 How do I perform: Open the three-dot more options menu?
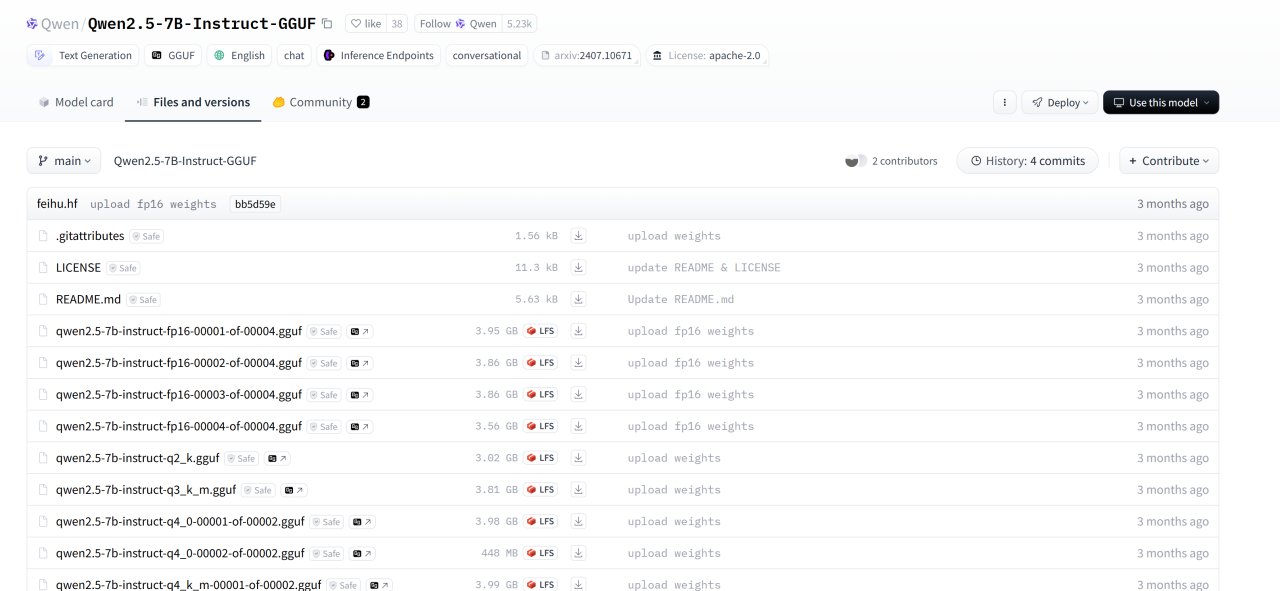pyautogui.click(x=1004, y=102)
